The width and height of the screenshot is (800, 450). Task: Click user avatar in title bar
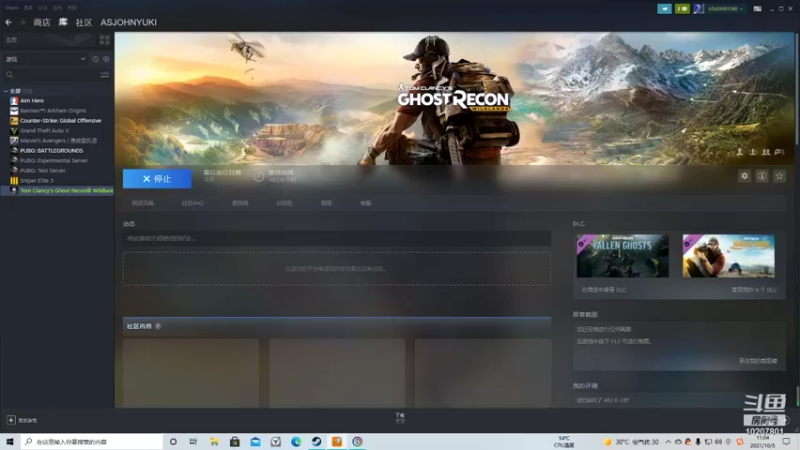click(x=698, y=9)
